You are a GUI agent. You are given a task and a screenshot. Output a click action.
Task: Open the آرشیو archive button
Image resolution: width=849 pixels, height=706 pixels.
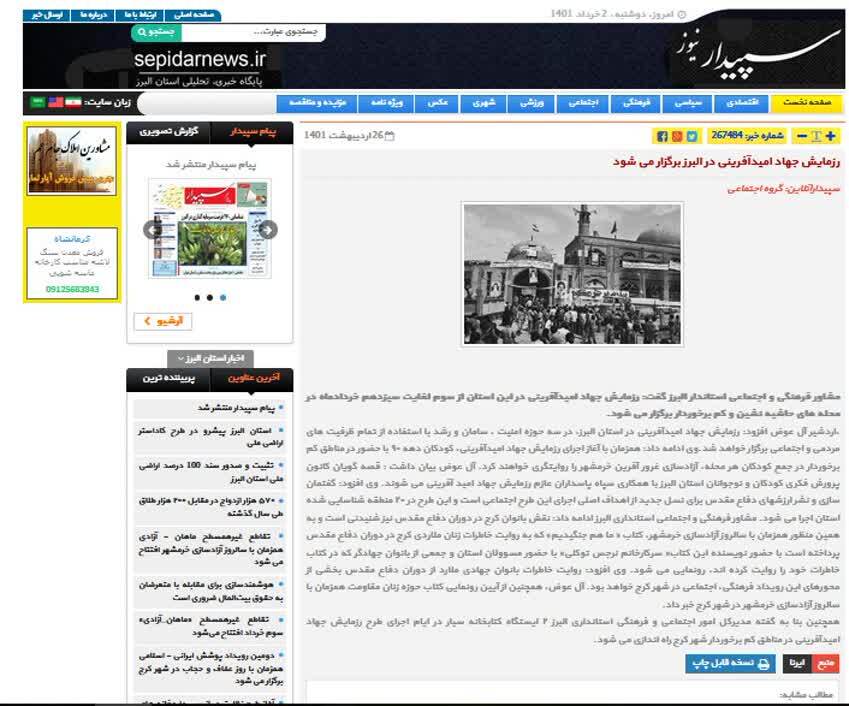click(163, 321)
